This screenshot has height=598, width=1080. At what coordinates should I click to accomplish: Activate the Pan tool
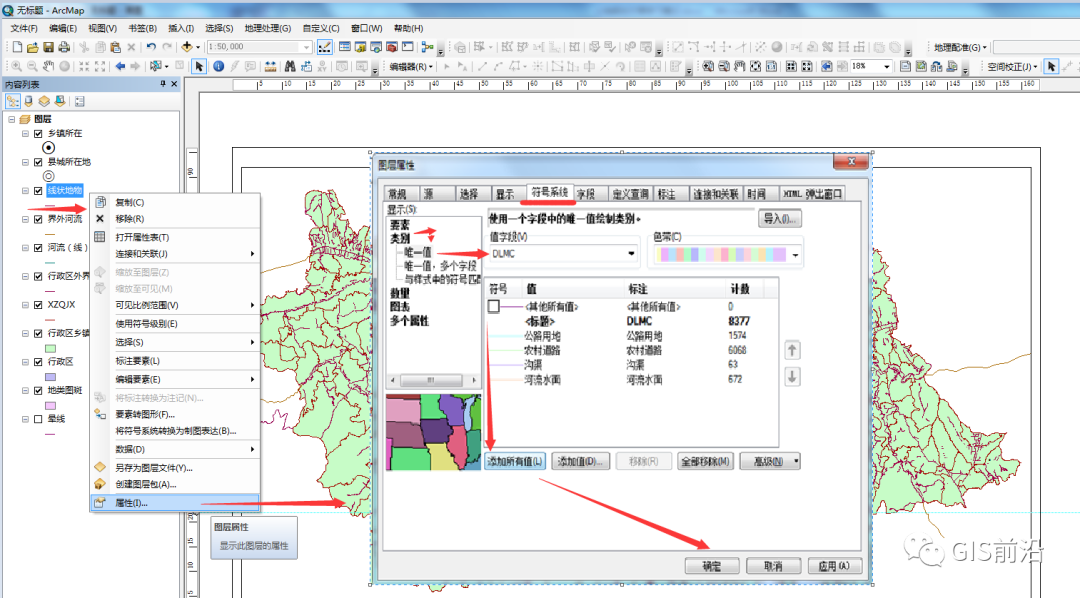tap(49, 66)
